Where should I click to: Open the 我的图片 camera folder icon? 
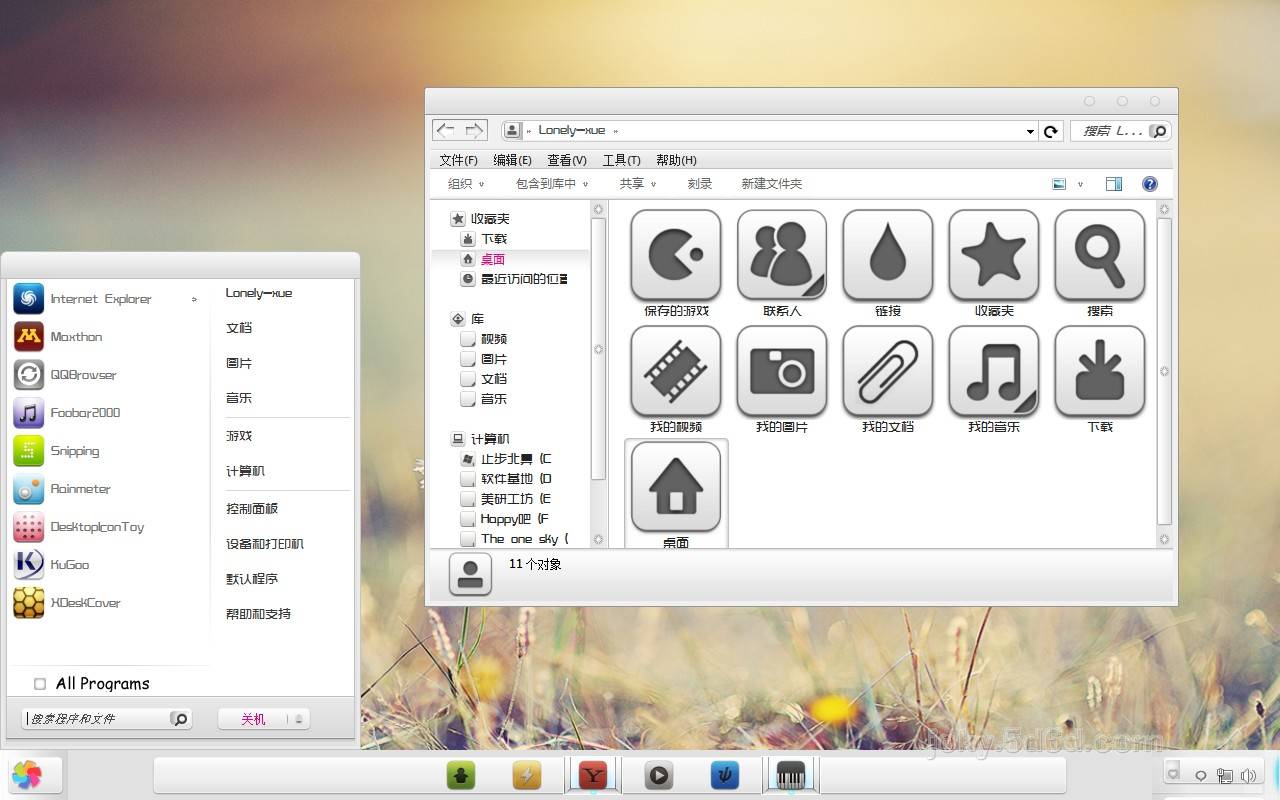click(782, 371)
